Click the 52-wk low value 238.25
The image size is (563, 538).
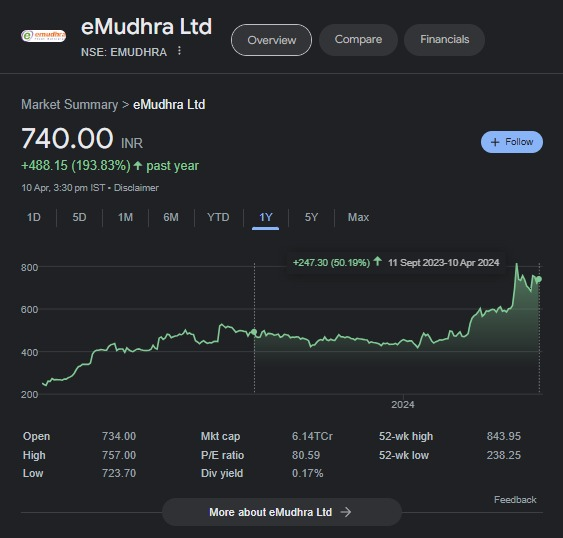pyautogui.click(x=503, y=455)
